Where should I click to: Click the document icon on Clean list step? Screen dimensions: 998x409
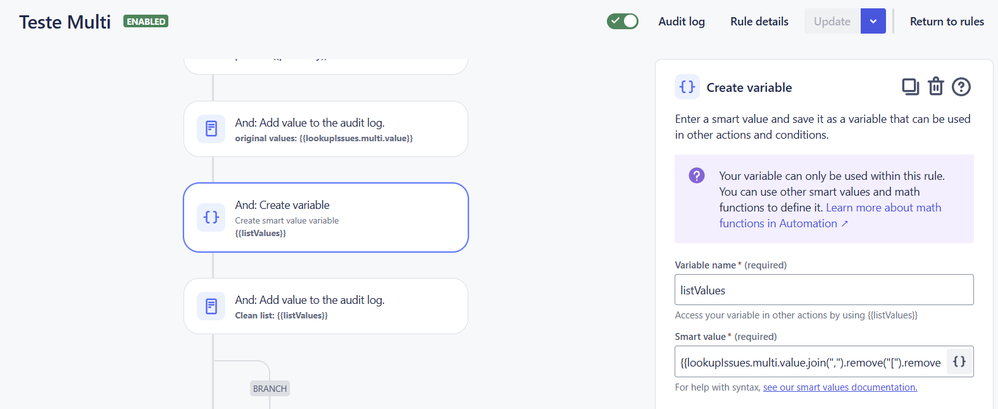tap(211, 306)
